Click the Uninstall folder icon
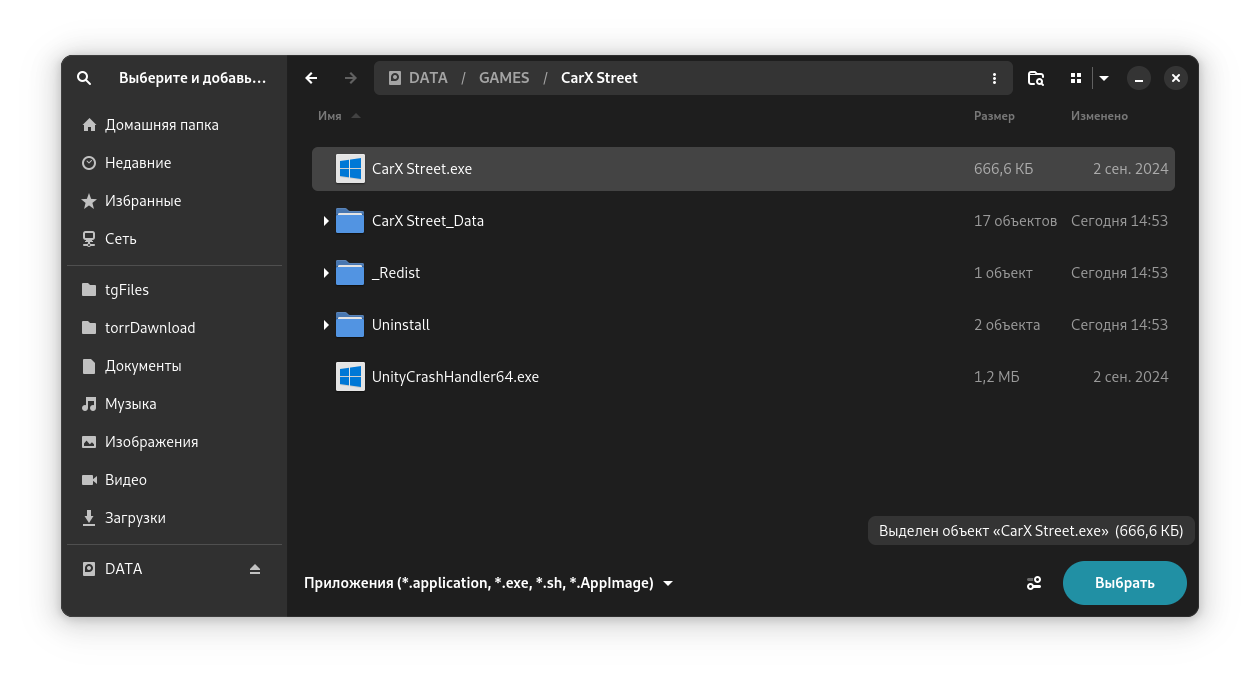Screen dimensions: 1260x684 click(350, 325)
